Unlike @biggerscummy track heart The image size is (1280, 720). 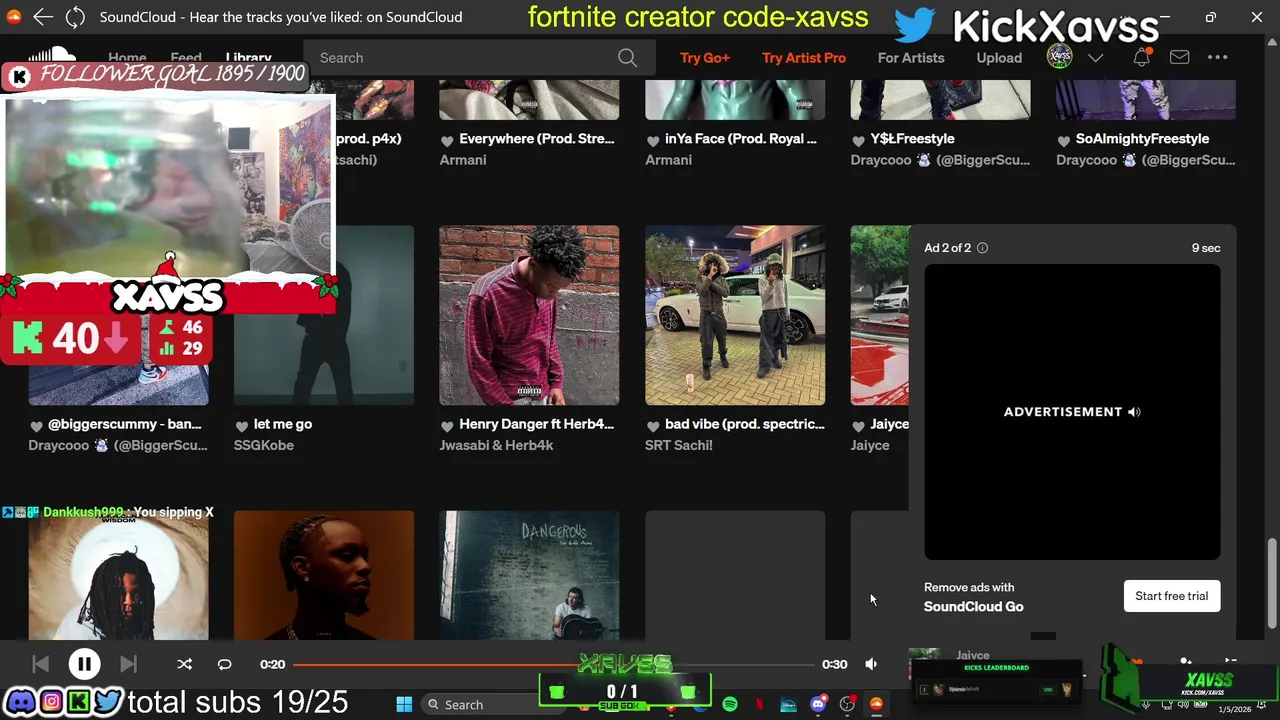(36, 425)
